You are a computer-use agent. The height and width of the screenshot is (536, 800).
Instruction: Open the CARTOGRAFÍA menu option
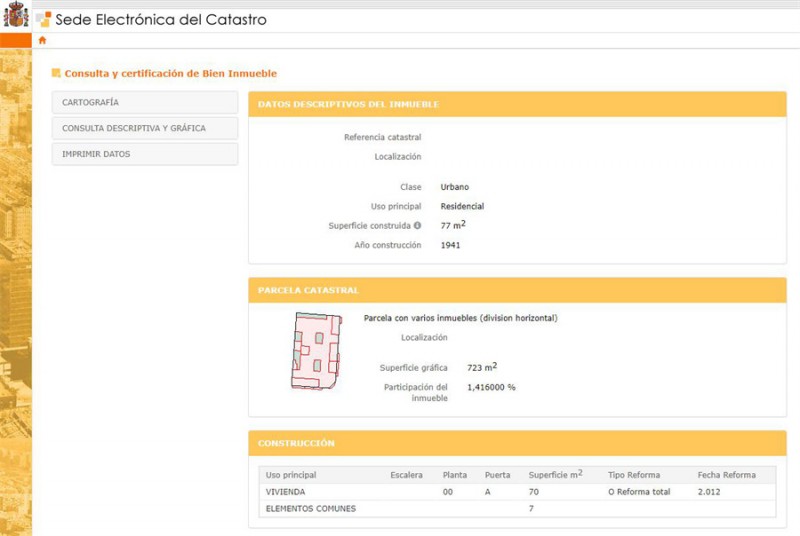145,103
